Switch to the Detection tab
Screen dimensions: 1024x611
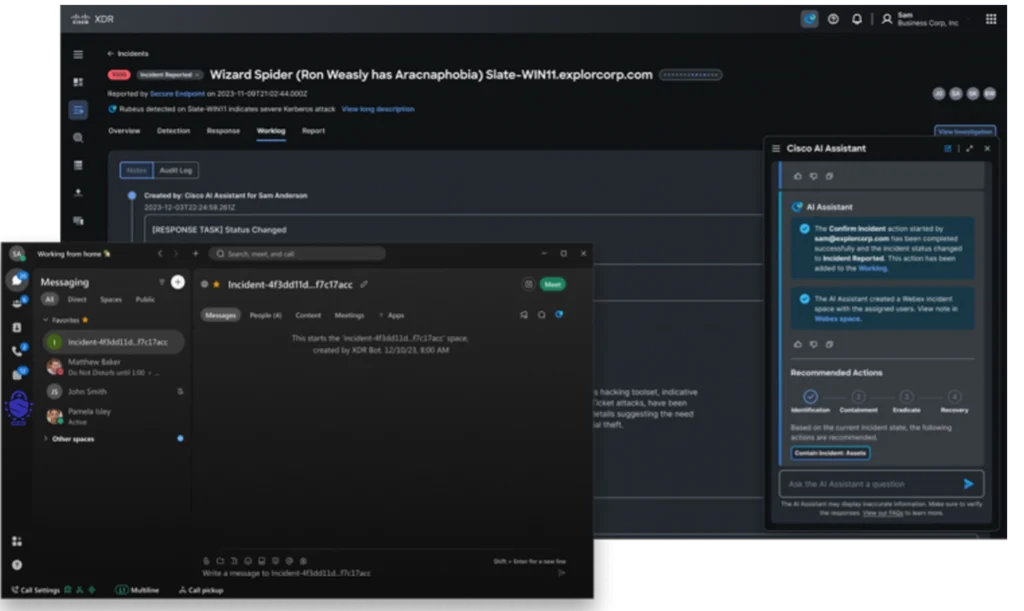click(x=173, y=131)
